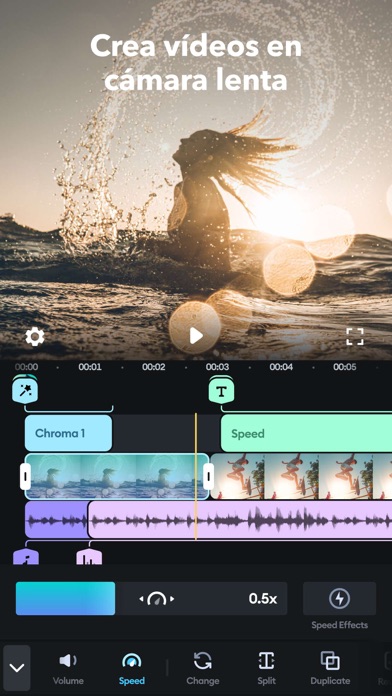
Task: Tap the magic wand effect marker
Action: (x=25, y=390)
